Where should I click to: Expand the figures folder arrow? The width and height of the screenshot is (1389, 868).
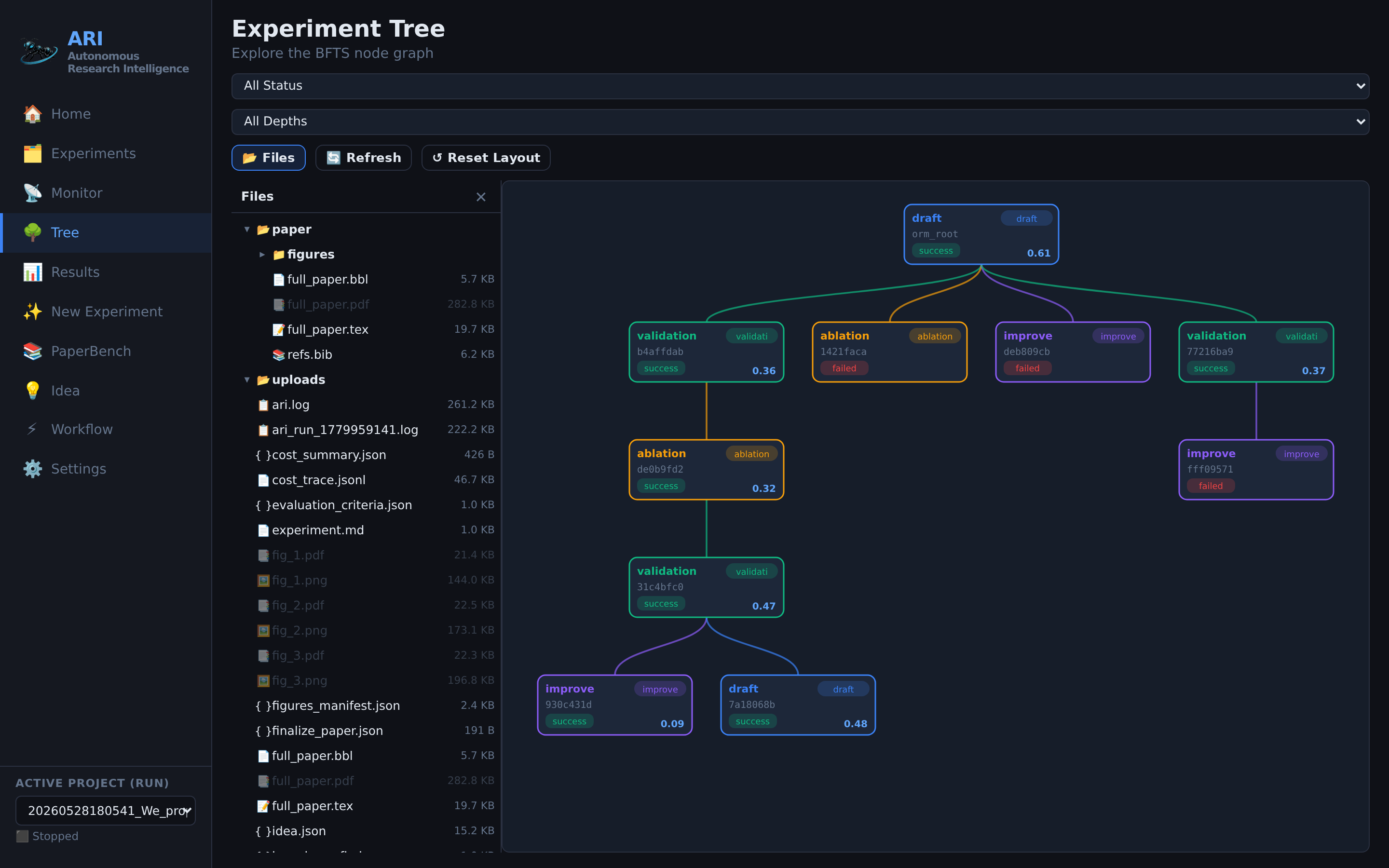click(262, 254)
